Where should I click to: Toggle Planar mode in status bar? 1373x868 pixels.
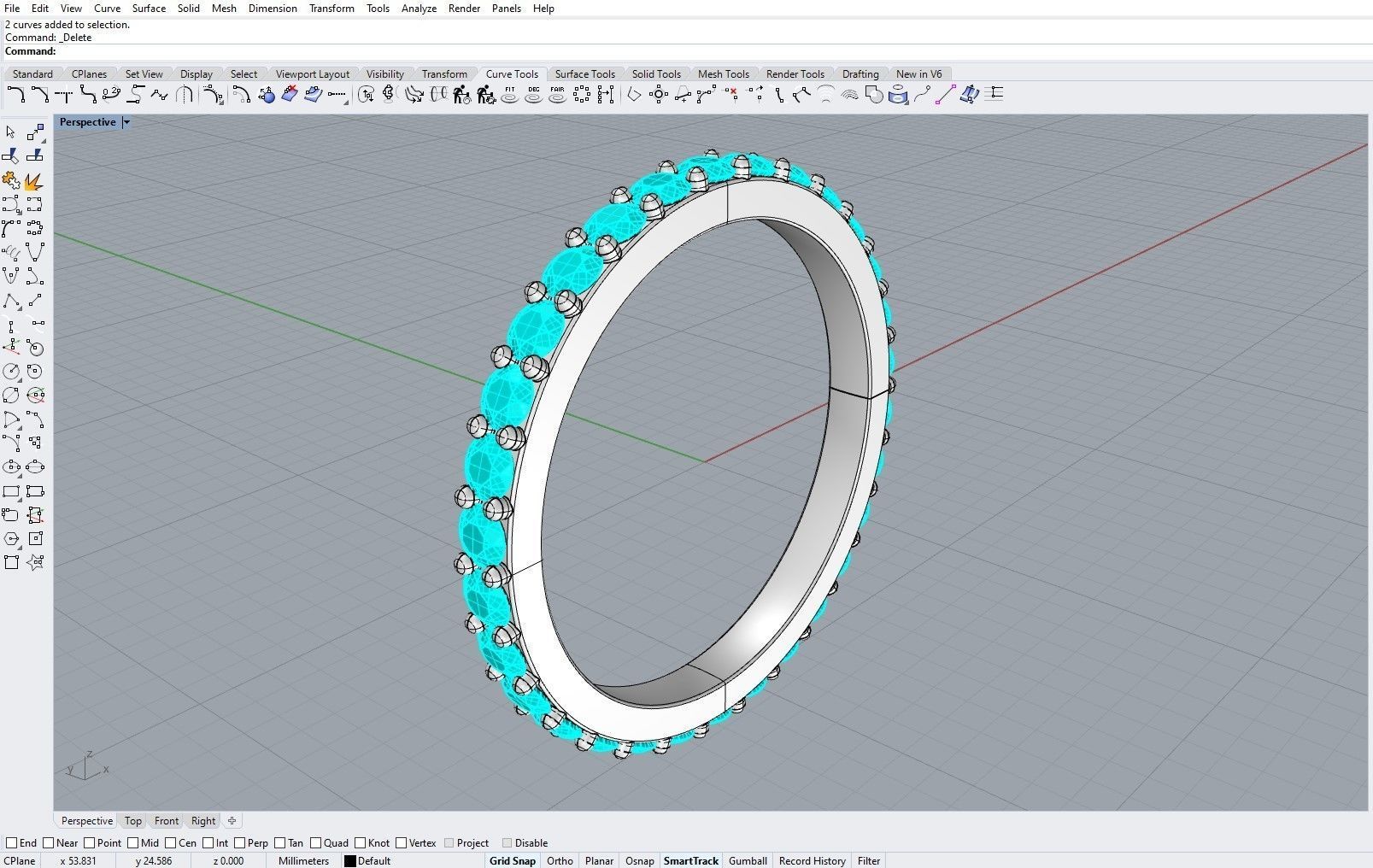[599, 861]
